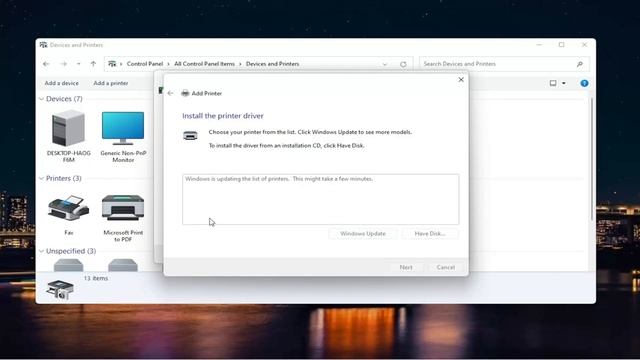The image size is (640, 360).
Task: Click Devices and Printers breadcrumb
Action: point(272,64)
